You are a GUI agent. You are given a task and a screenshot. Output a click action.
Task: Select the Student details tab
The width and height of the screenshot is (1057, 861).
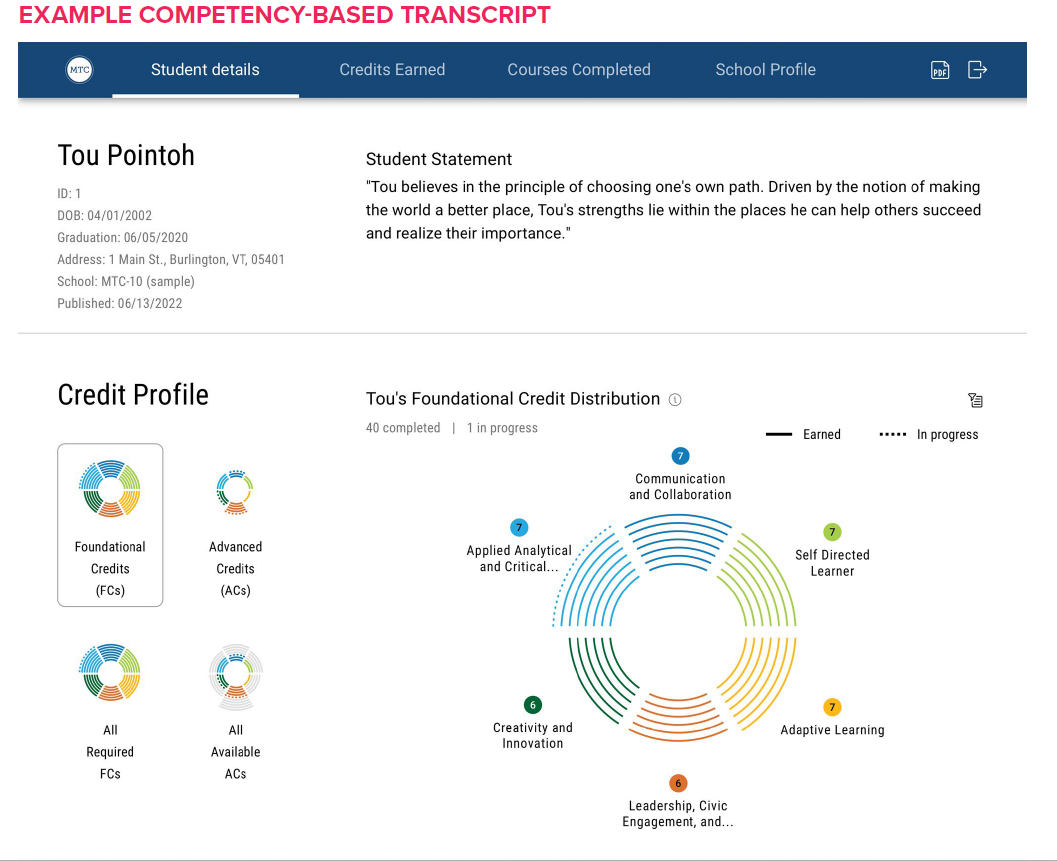(x=205, y=70)
